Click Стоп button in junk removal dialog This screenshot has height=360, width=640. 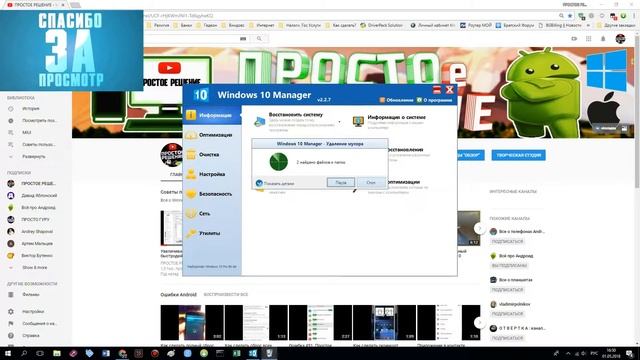coord(371,182)
